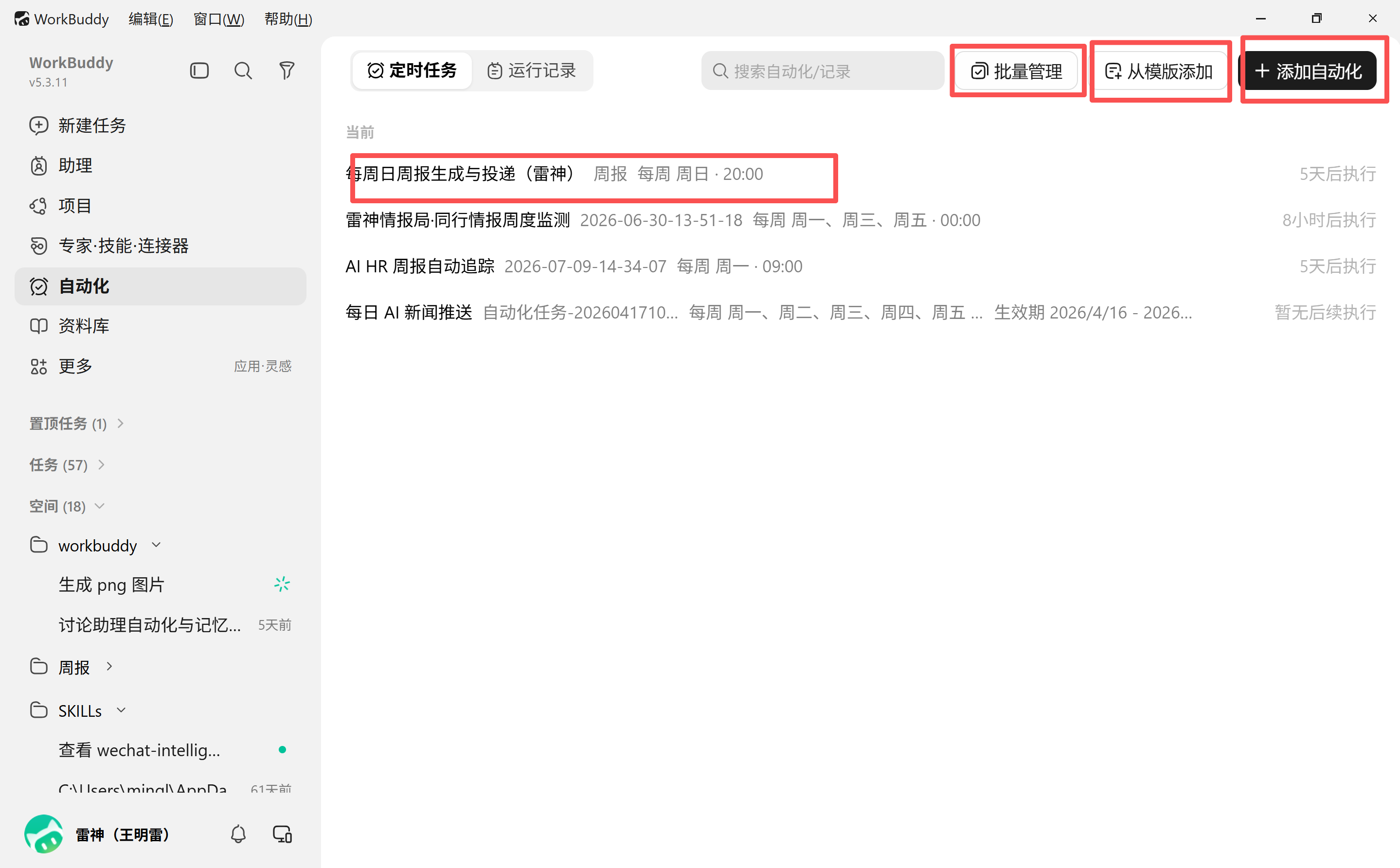The height and width of the screenshot is (868, 1400).
Task: Click the 2026-06-30-13-51-18 label
Action: point(661,220)
